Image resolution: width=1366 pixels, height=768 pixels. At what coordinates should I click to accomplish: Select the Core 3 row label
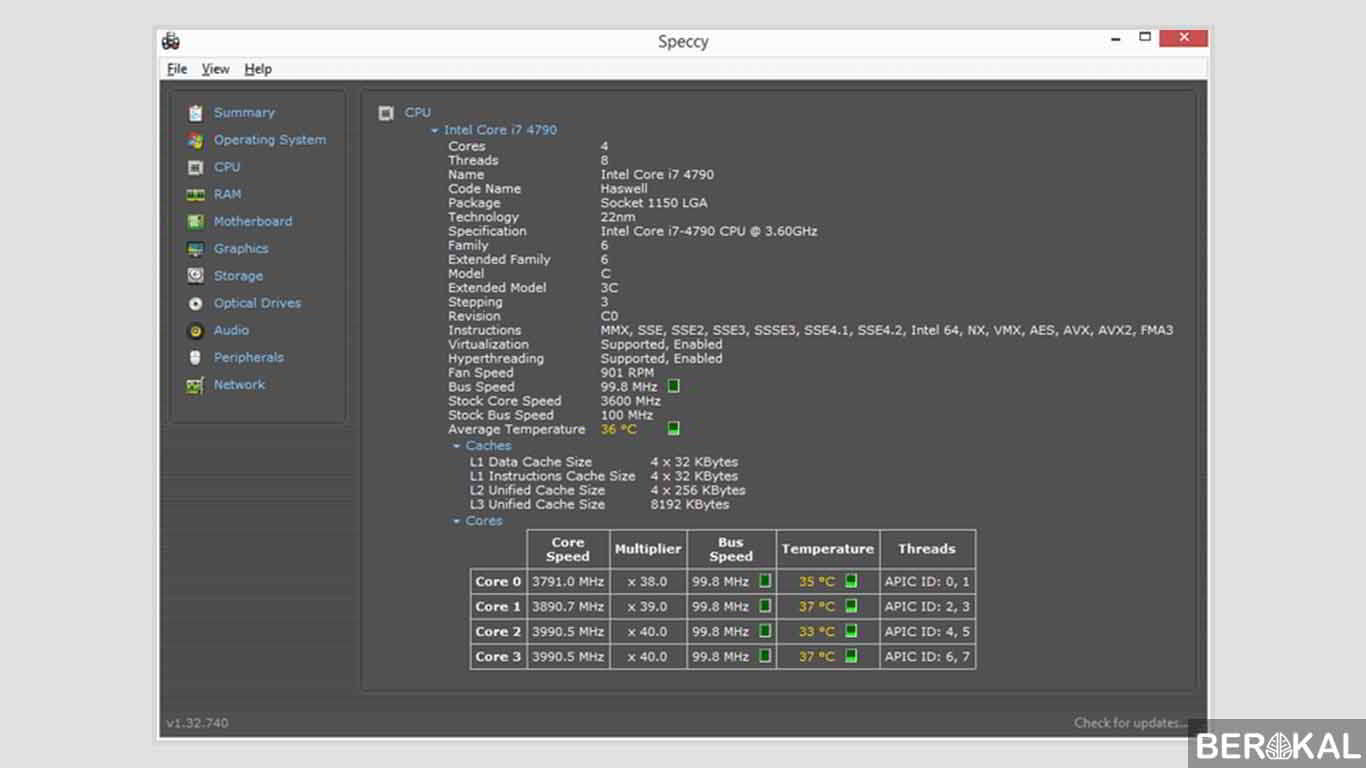[x=498, y=657]
